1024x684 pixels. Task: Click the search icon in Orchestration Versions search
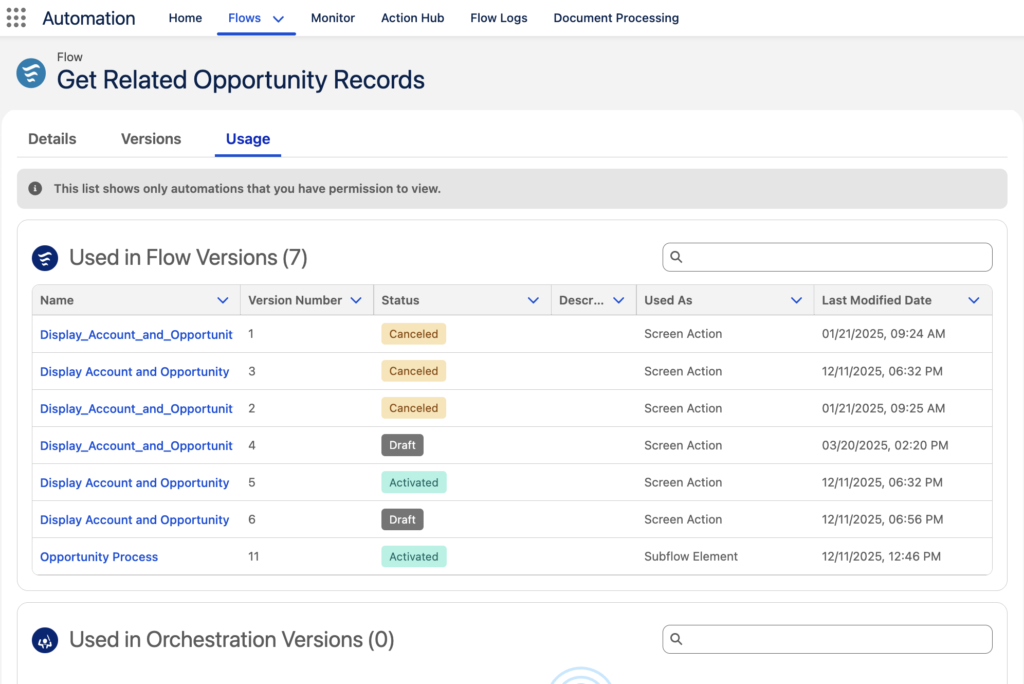tap(676, 639)
